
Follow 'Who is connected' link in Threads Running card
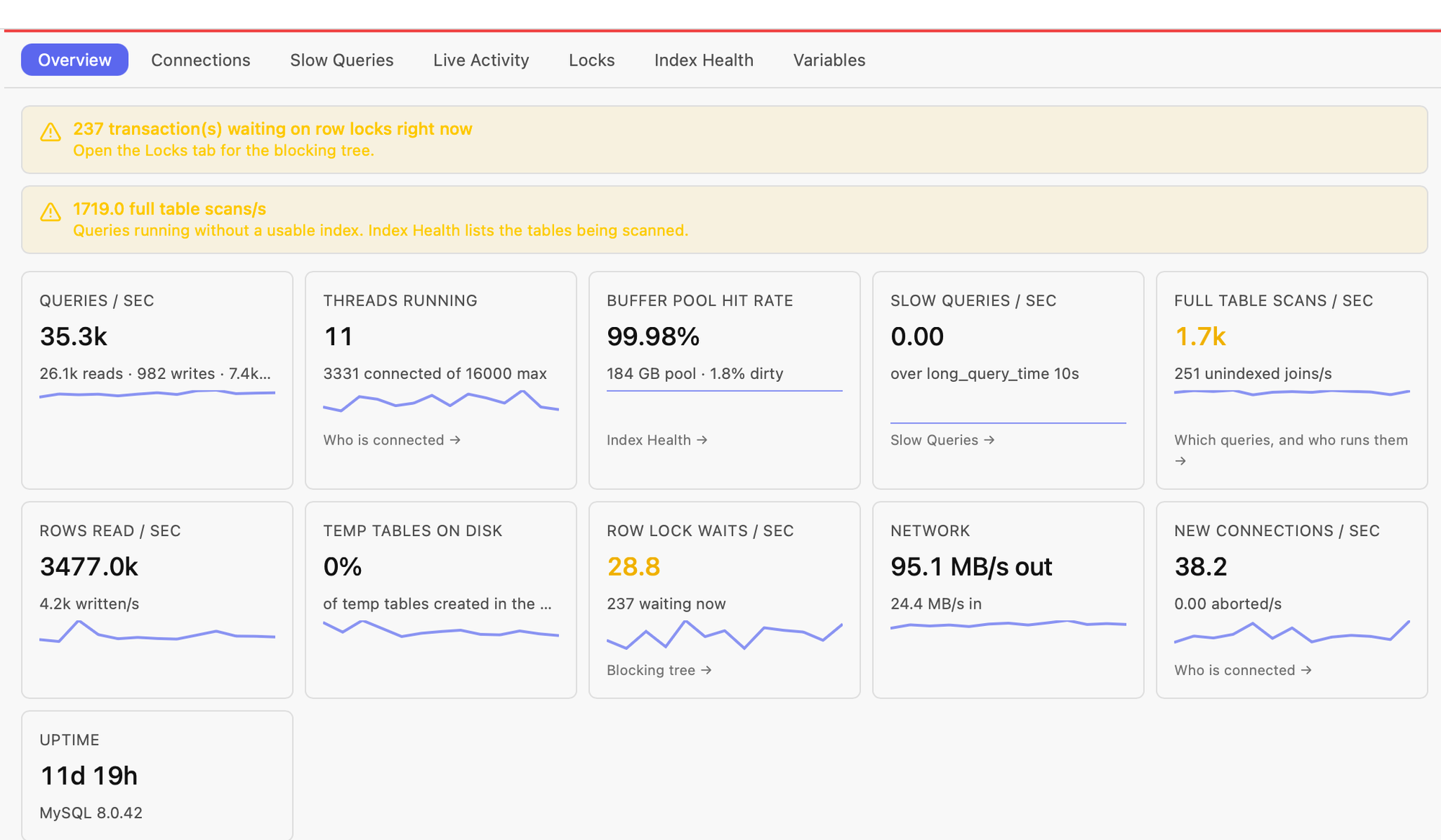(392, 440)
